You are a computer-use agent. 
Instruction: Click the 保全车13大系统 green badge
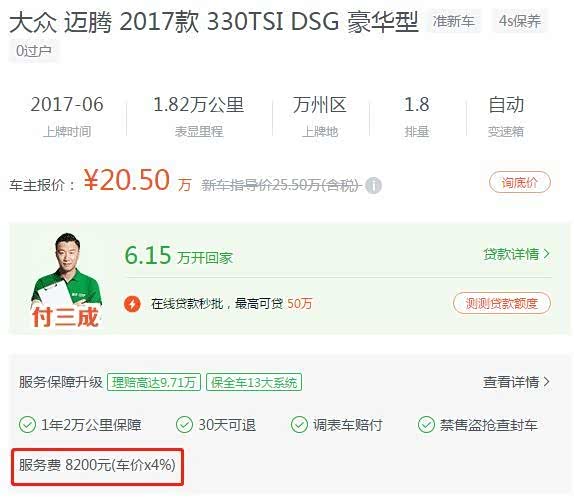[x=254, y=383]
